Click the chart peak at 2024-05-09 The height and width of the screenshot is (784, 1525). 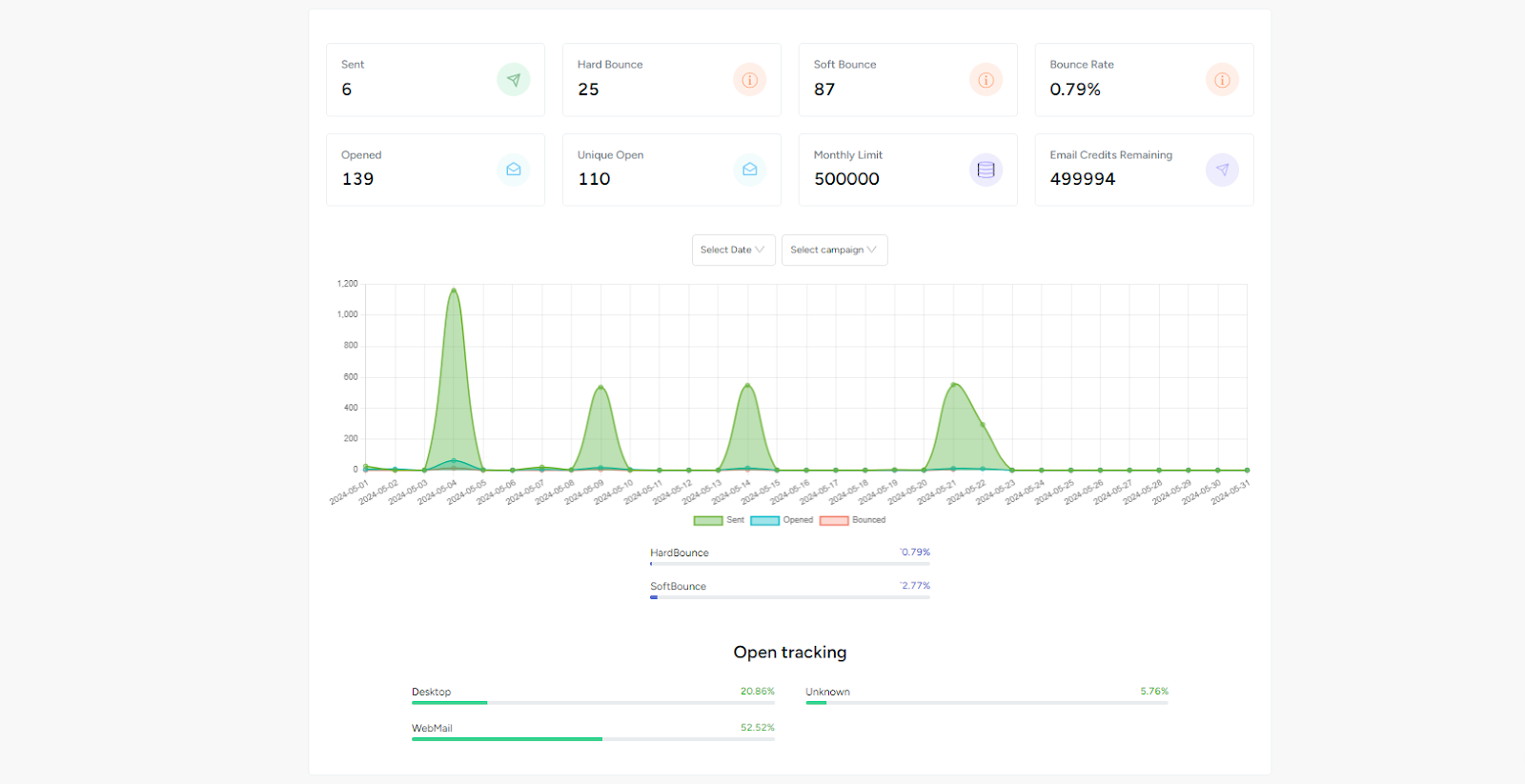(x=600, y=387)
